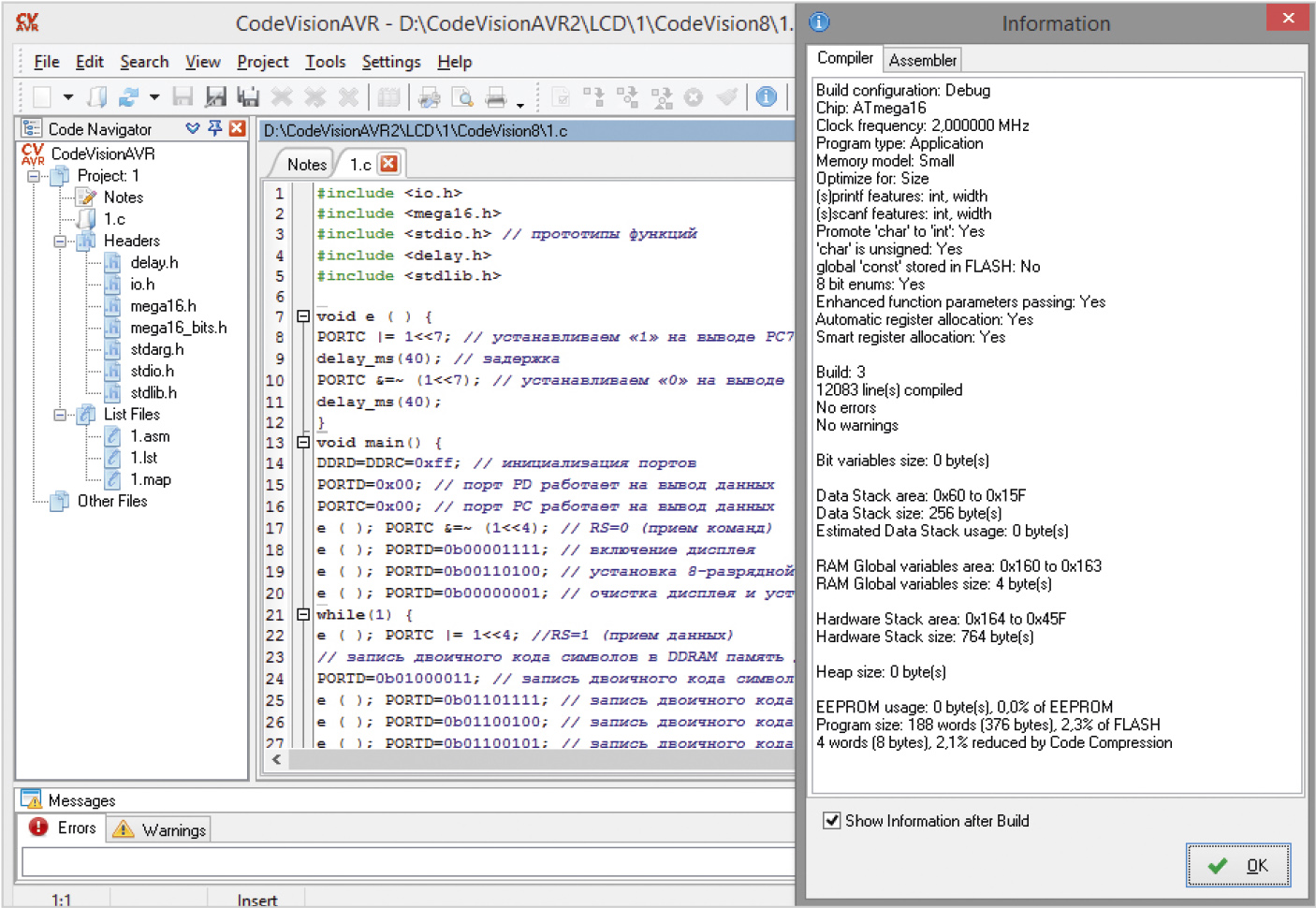Open the Tools menu
The image size is (1316, 908).
(x=326, y=62)
